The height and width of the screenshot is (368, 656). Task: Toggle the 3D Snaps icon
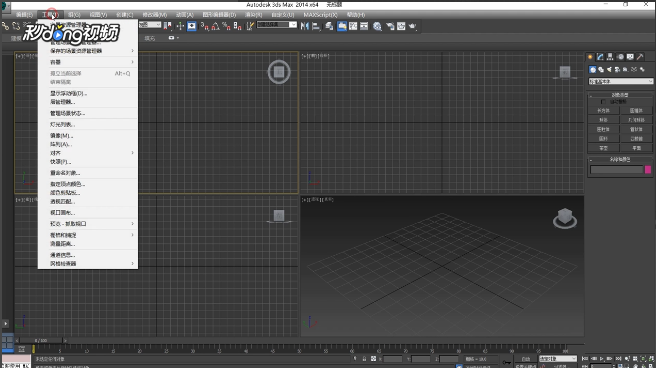click(204, 26)
